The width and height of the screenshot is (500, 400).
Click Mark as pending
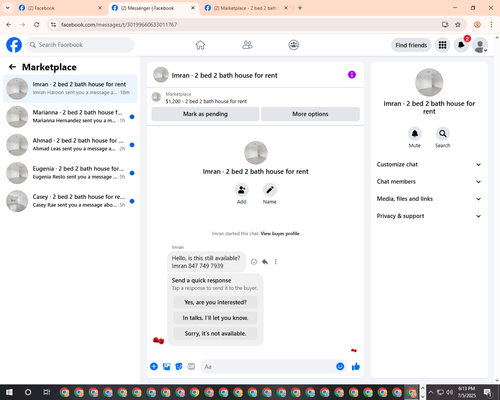[x=205, y=114]
